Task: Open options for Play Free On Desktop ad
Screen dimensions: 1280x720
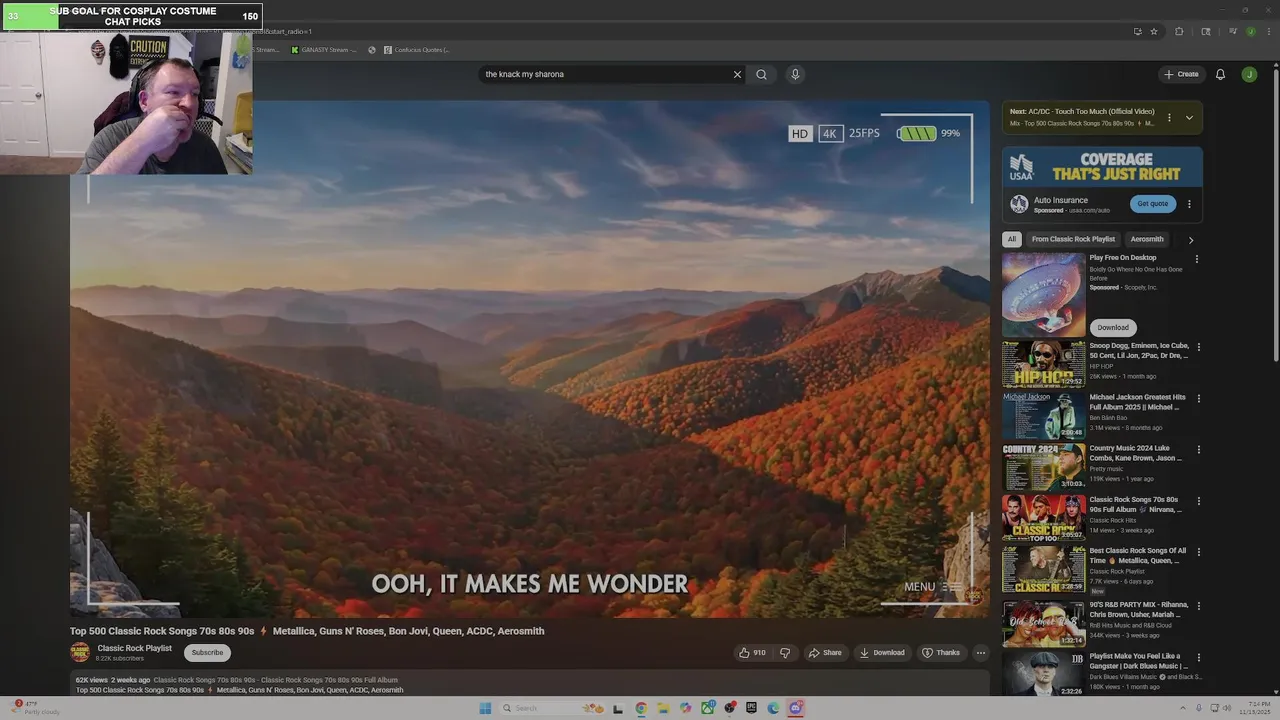Action: tap(1197, 259)
